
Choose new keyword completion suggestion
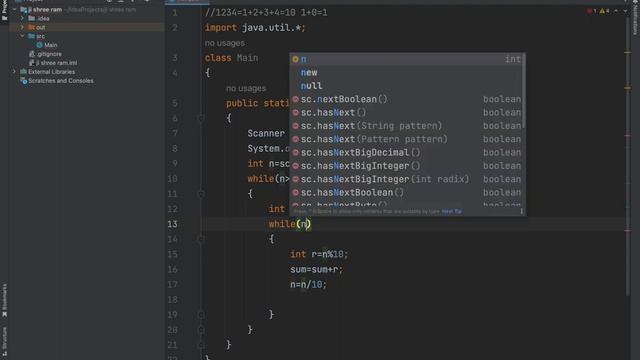[x=407, y=73]
